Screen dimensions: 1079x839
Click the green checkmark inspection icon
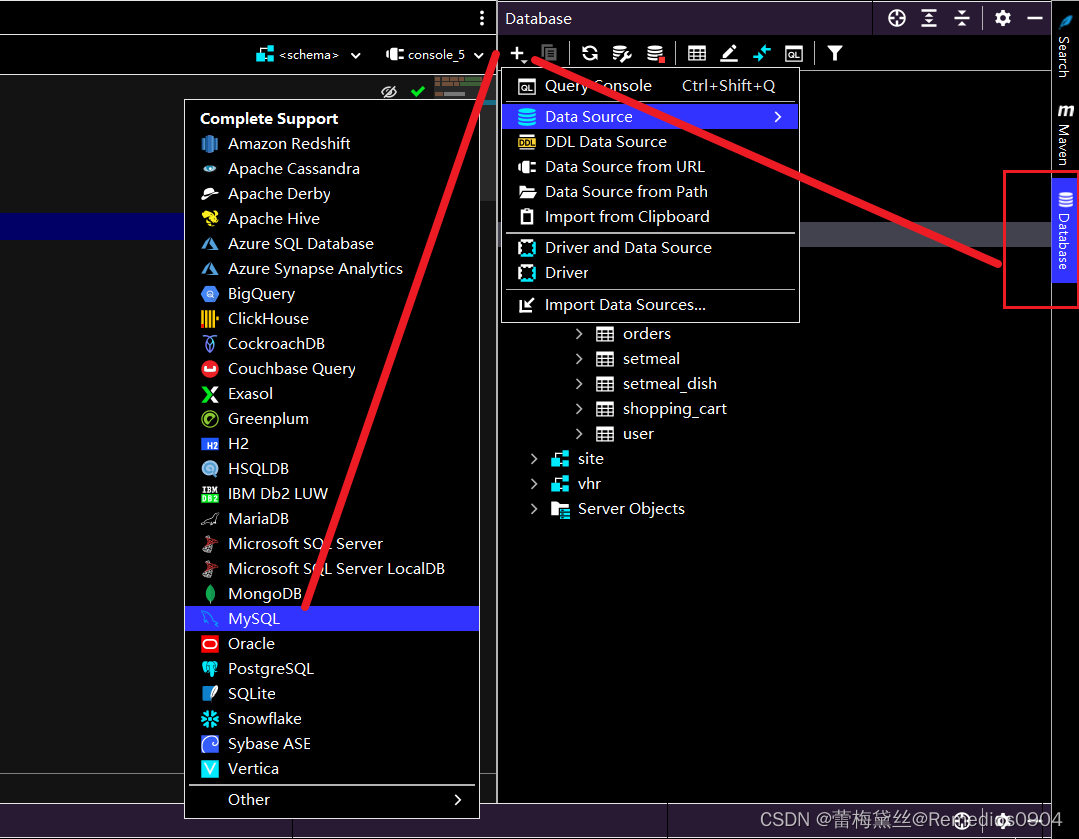click(x=418, y=91)
